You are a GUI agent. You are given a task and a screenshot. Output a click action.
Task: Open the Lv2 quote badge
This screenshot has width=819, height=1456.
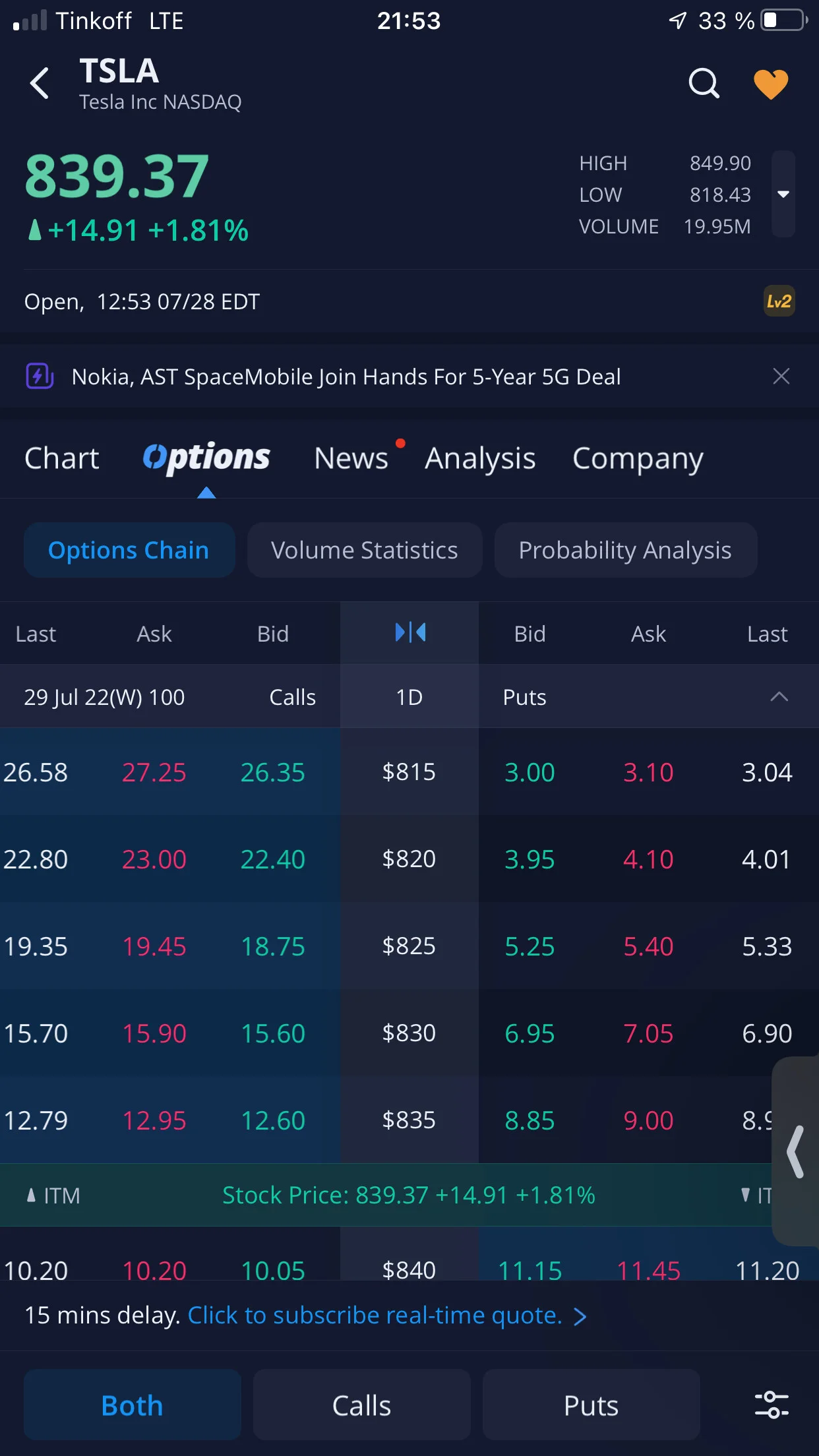779,301
